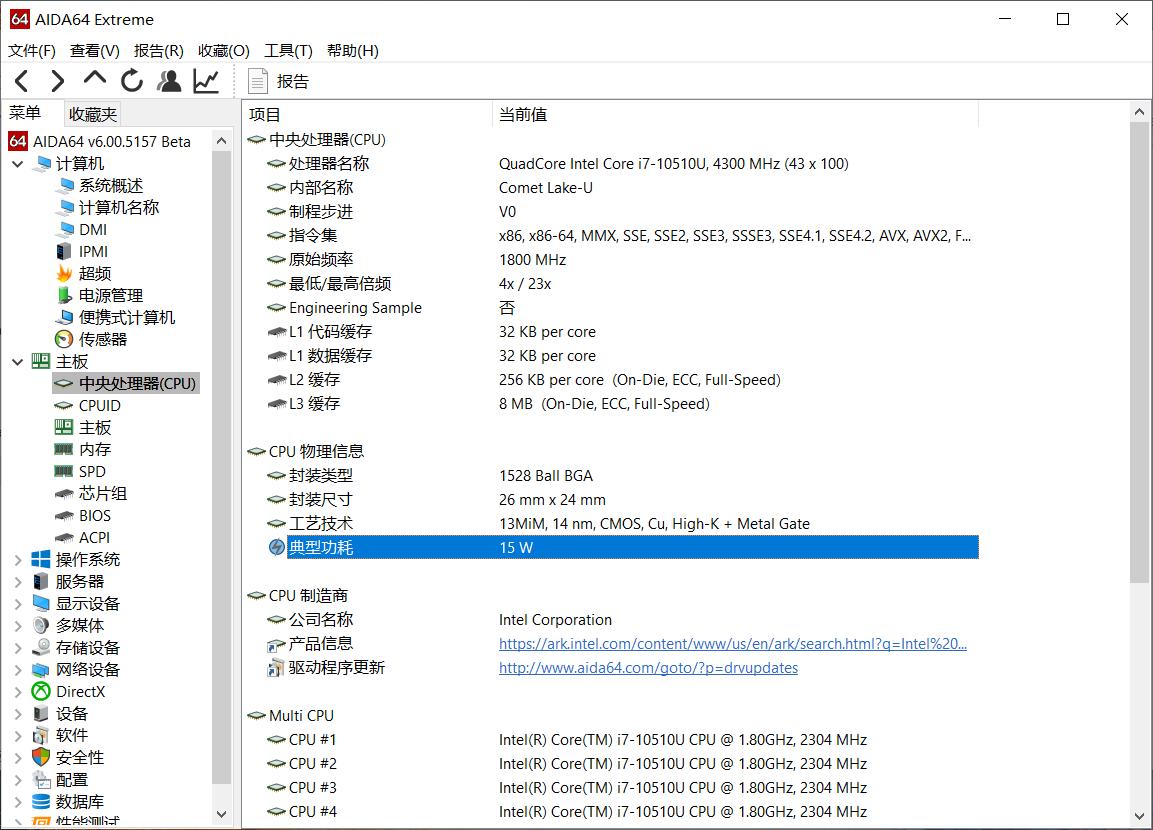Open the sensor graph icon in the toolbar
This screenshot has height=830, width=1153.
[206, 80]
